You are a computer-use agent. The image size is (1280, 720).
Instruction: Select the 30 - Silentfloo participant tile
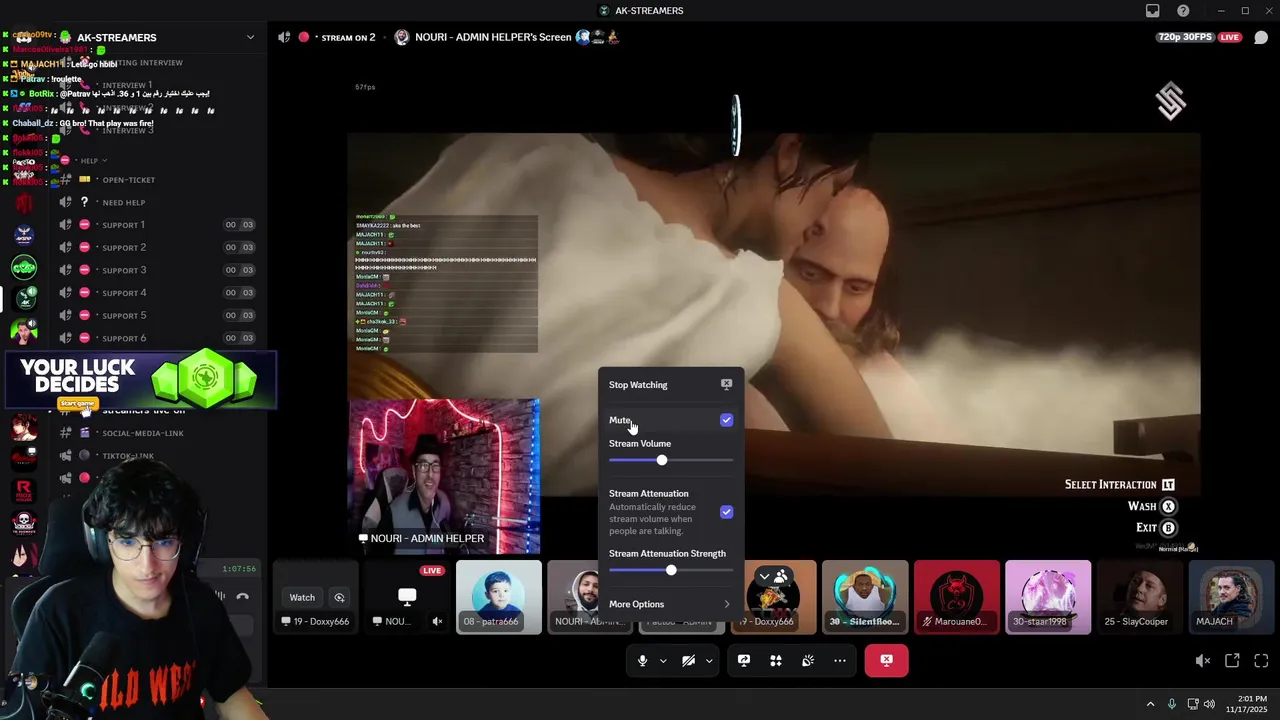coord(865,597)
